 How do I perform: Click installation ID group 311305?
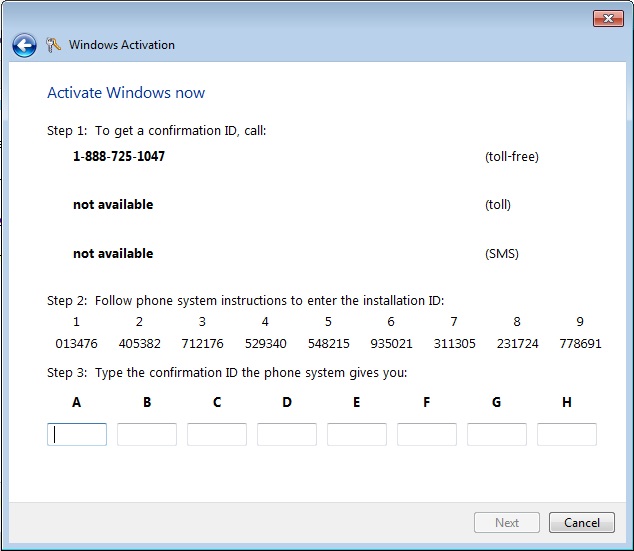454,344
